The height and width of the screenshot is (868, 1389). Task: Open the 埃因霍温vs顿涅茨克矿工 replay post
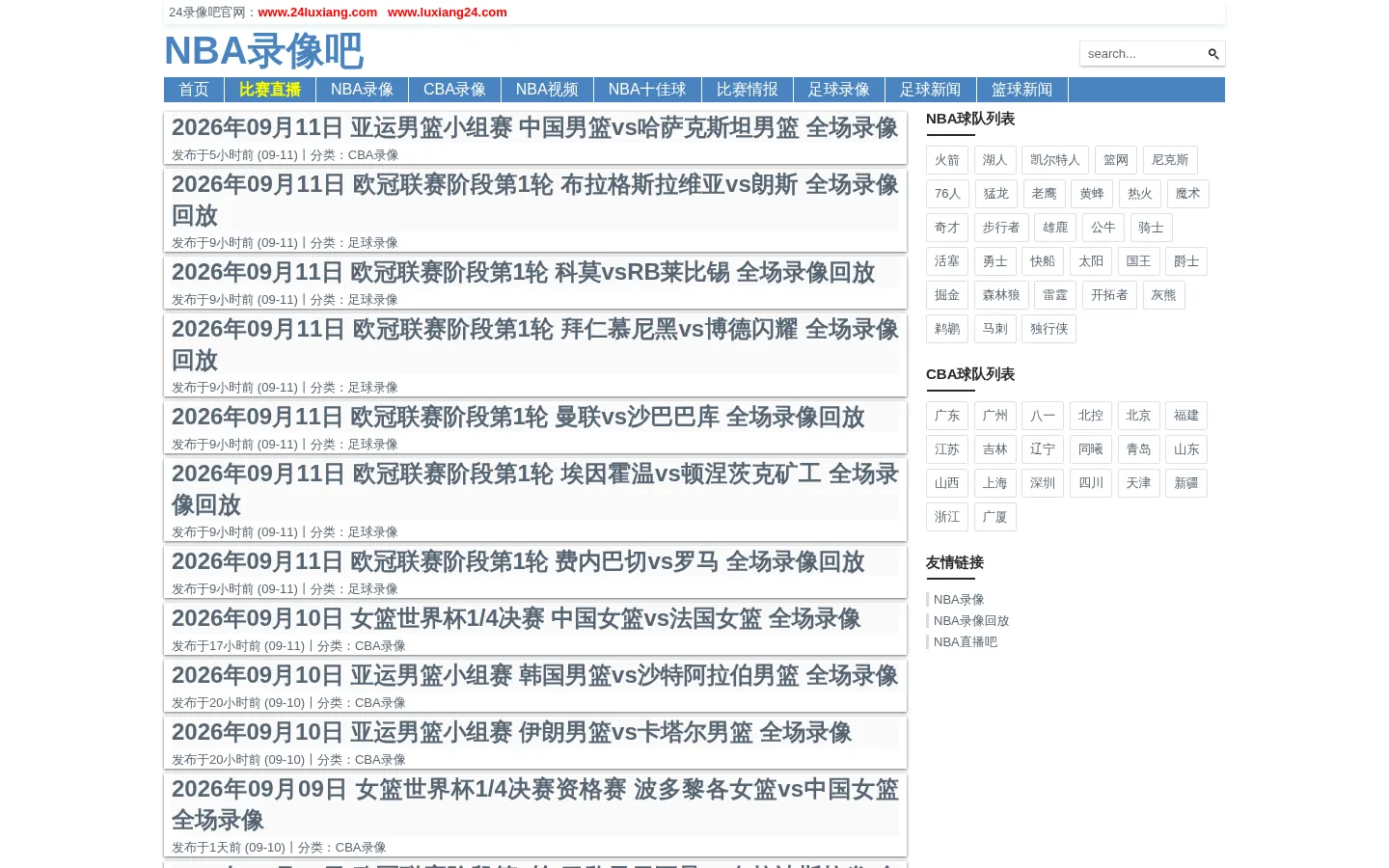coord(534,489)
